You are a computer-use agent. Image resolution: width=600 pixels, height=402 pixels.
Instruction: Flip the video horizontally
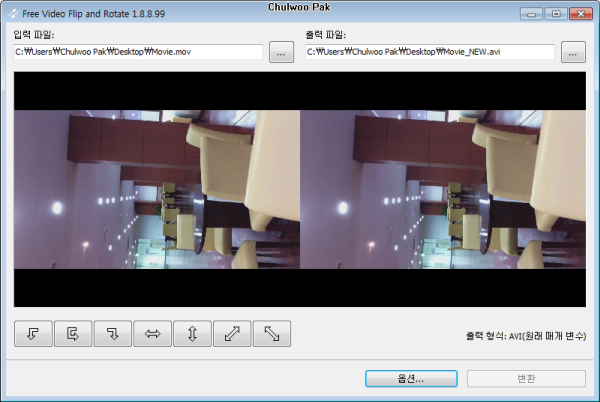point(153,335)
